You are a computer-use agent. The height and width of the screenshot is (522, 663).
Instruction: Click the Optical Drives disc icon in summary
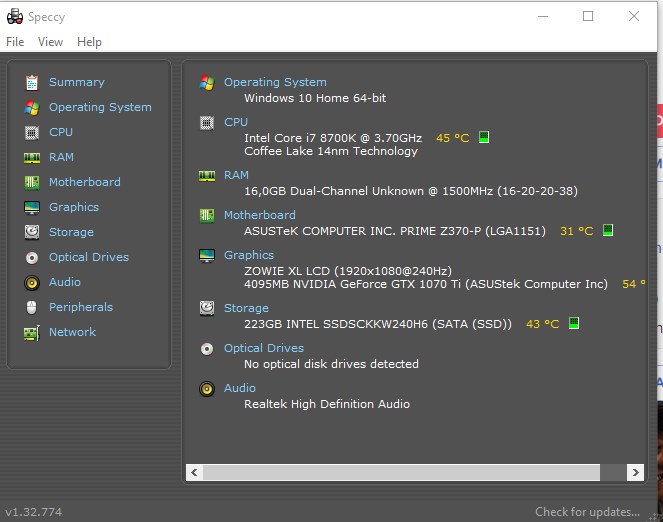pyautogui.click(x=207, y=349)
